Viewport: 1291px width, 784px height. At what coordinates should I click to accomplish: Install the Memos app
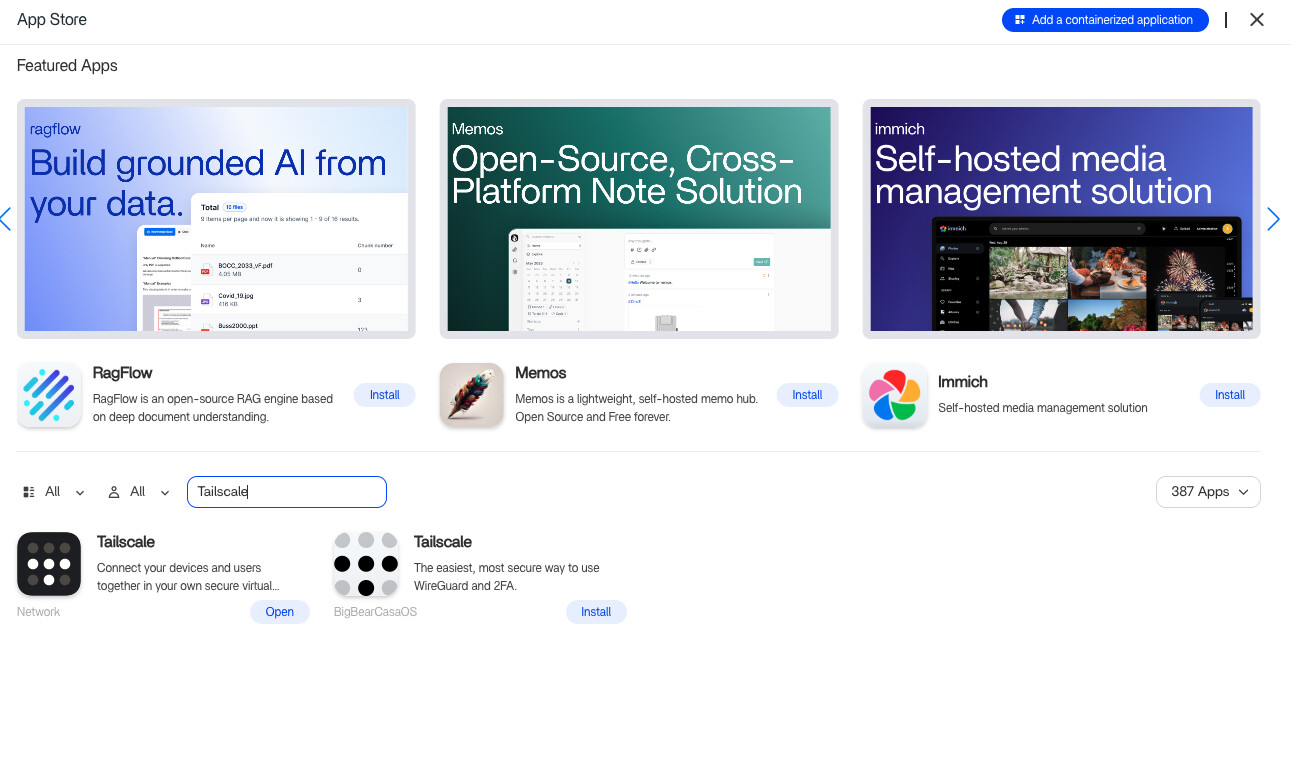tap(807, 395)
